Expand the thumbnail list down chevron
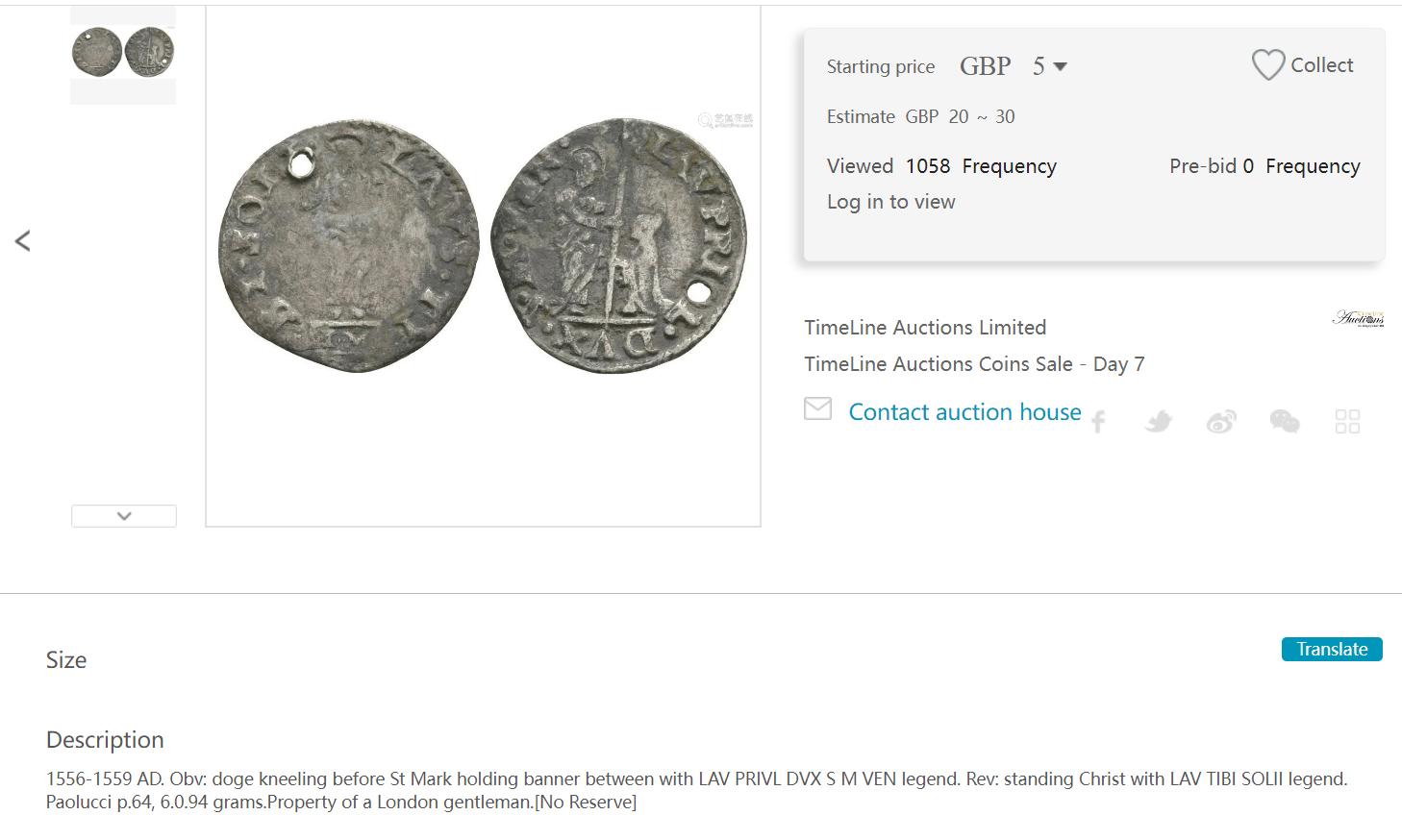The image size is (1402, 840). pos(124,516)
